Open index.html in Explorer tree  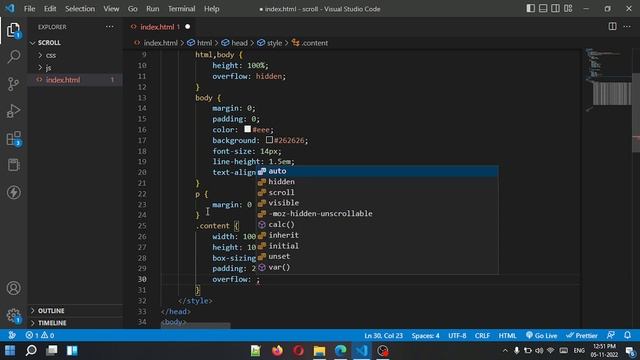(x=76, y=80)
